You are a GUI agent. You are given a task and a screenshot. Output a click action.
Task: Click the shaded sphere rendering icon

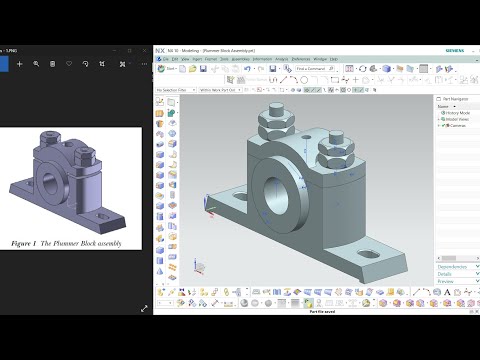[244, 303]
